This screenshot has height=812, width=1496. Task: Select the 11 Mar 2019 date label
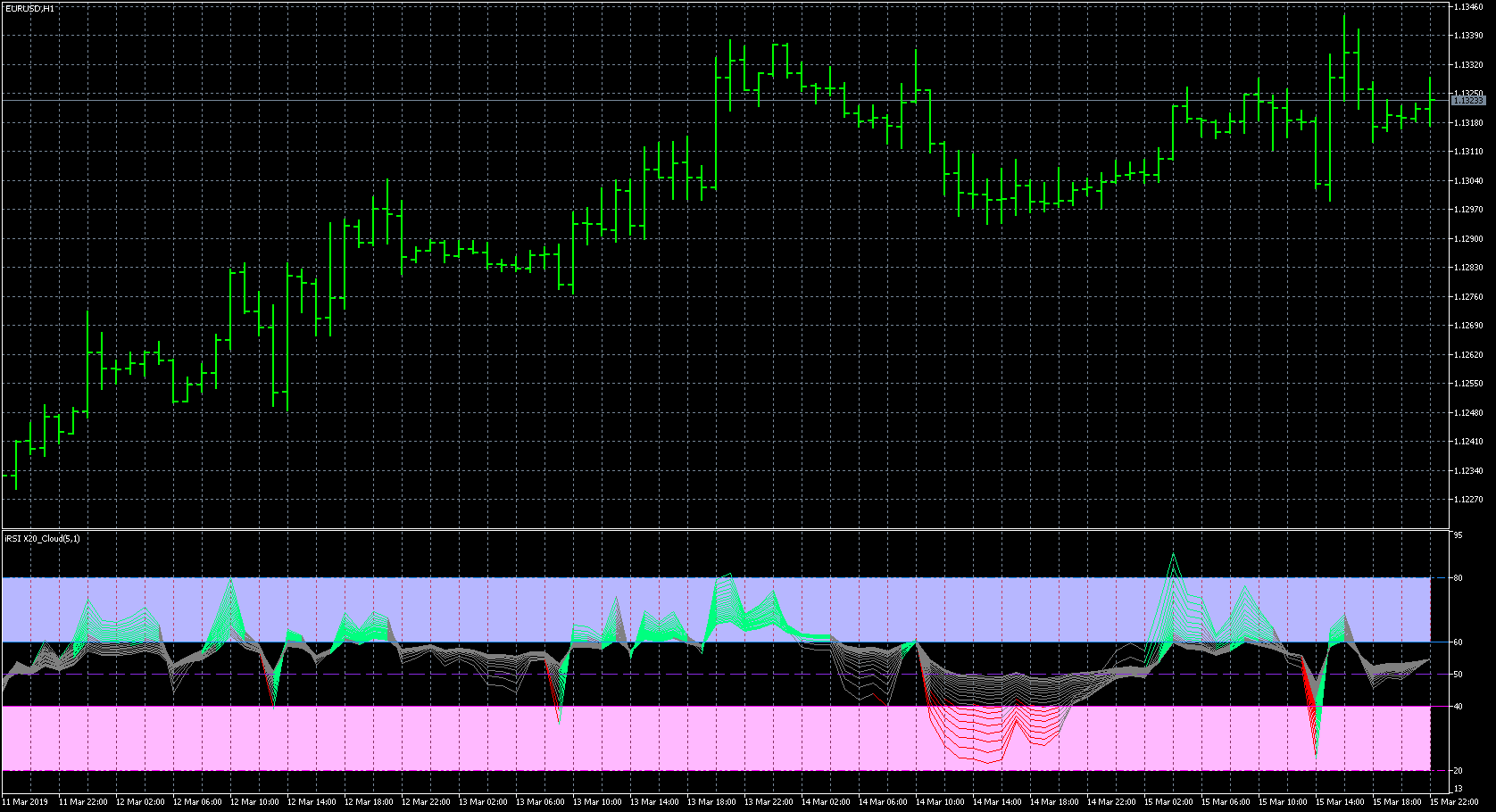click(x=25, y=802)
